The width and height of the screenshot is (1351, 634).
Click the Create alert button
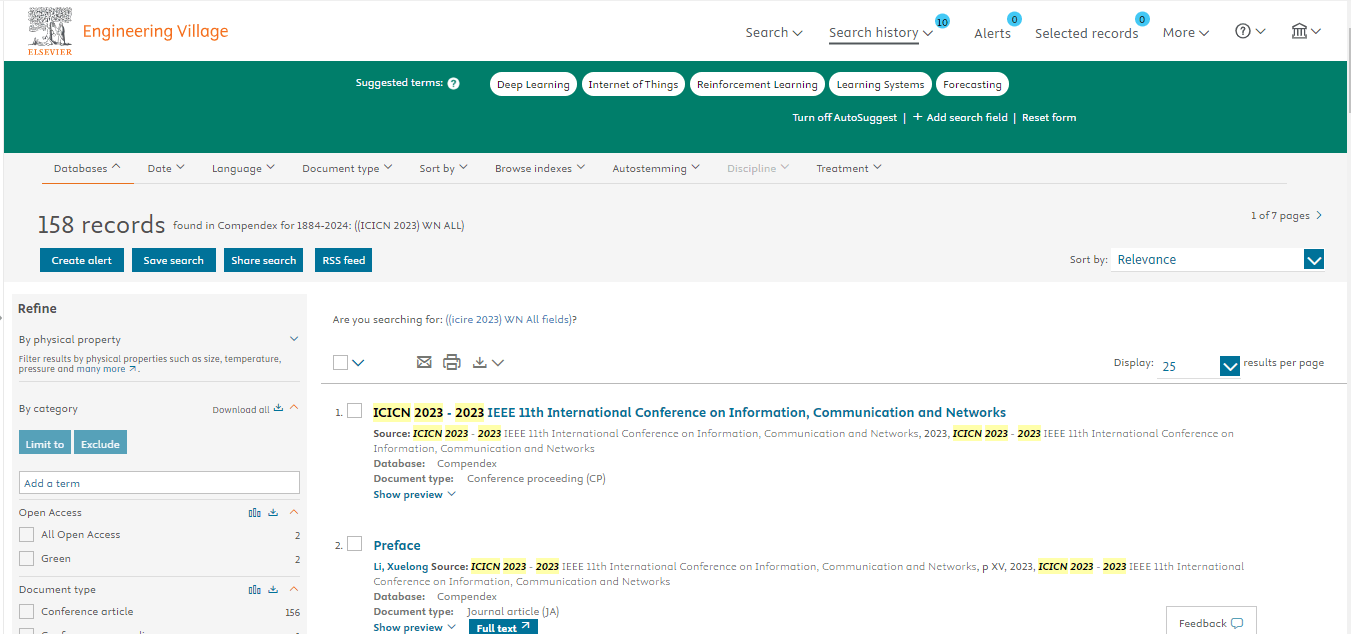pyautogui.click(x=82, y=260)
